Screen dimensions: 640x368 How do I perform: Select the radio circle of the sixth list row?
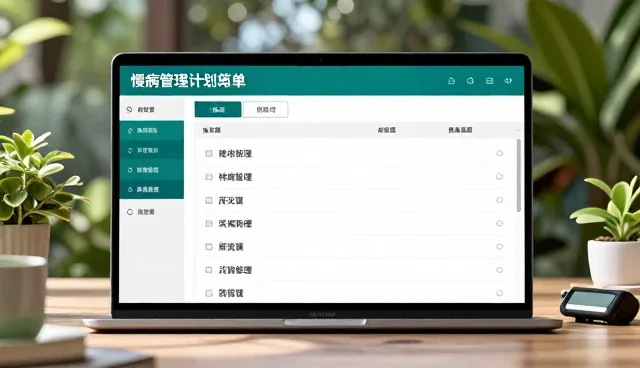(x=500, y=270)
